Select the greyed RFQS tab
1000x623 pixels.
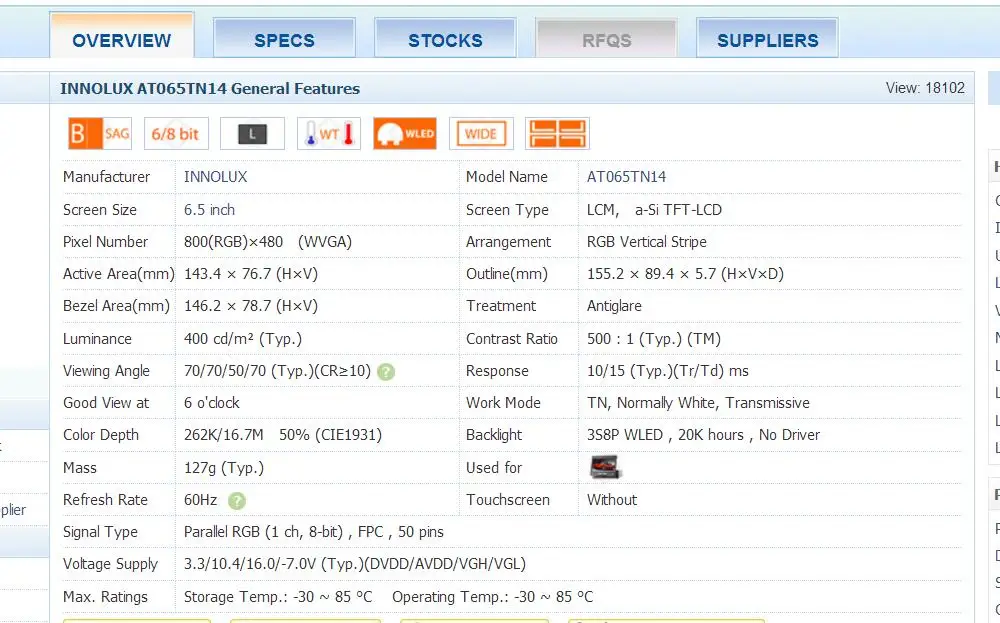click(607, 39)
